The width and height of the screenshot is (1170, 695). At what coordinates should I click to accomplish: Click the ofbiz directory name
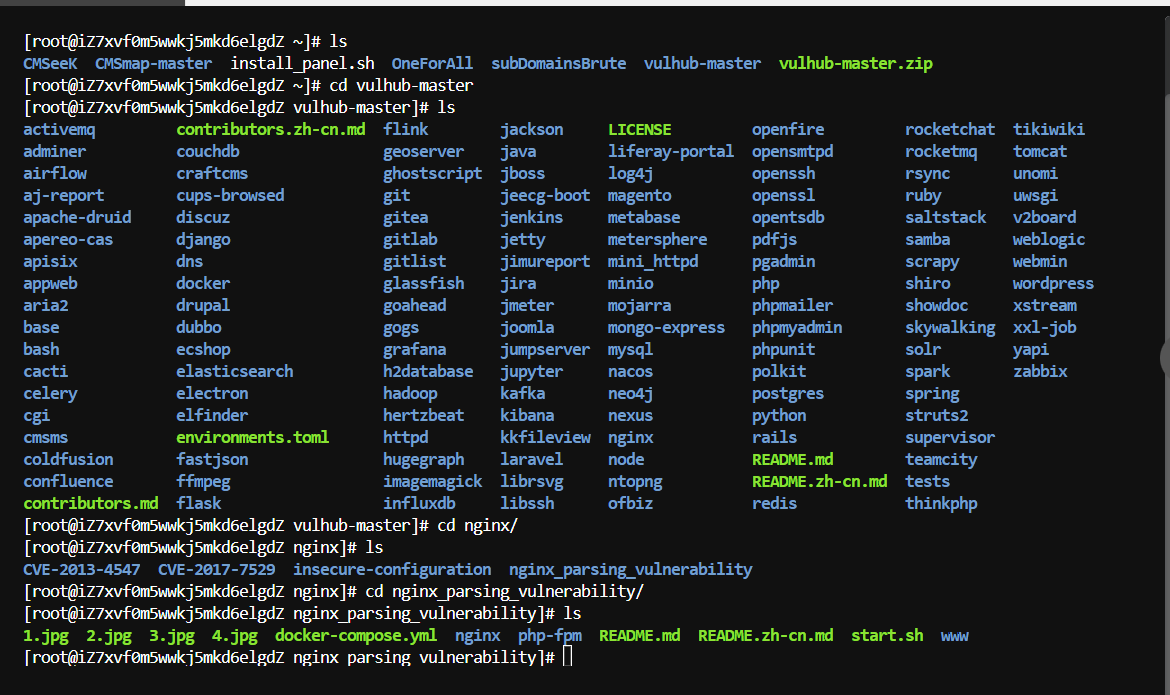click(631, 504)
